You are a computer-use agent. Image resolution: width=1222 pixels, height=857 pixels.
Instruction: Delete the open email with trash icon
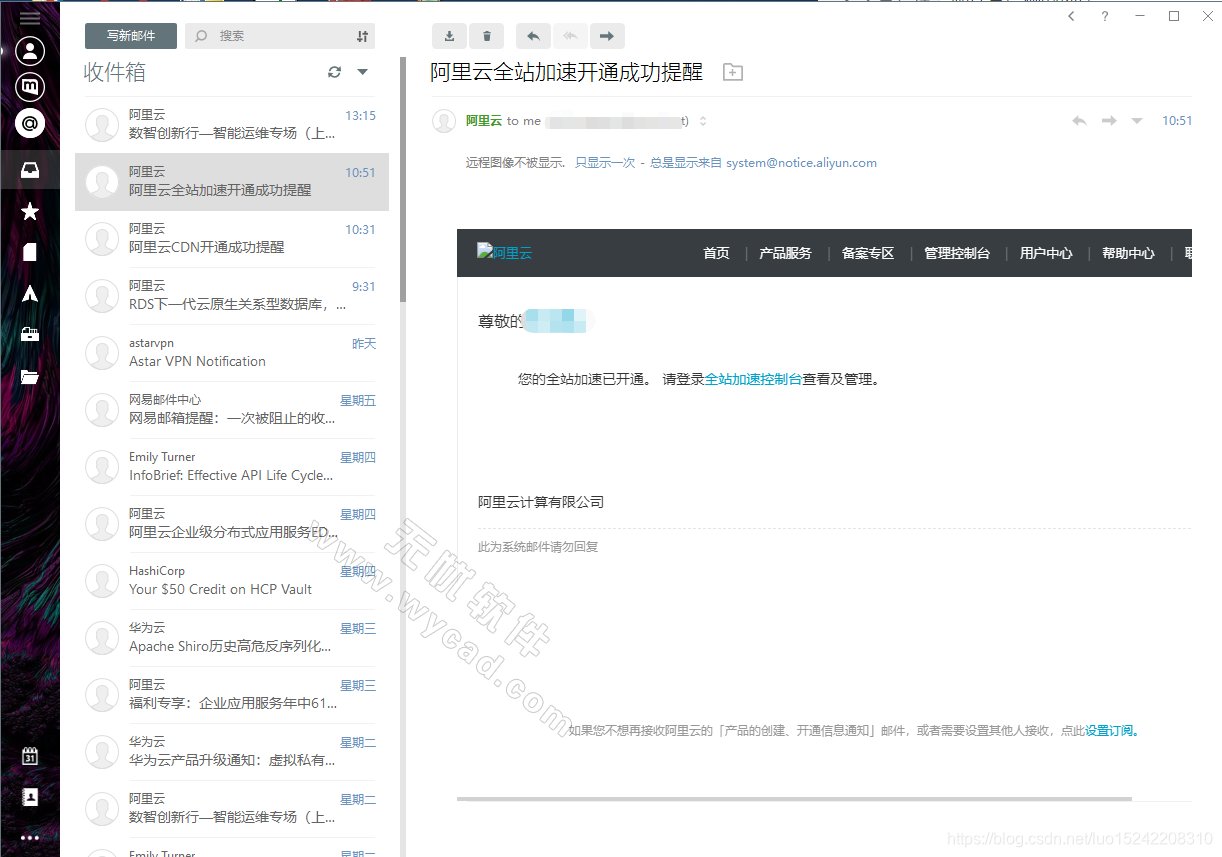(487, 35)
